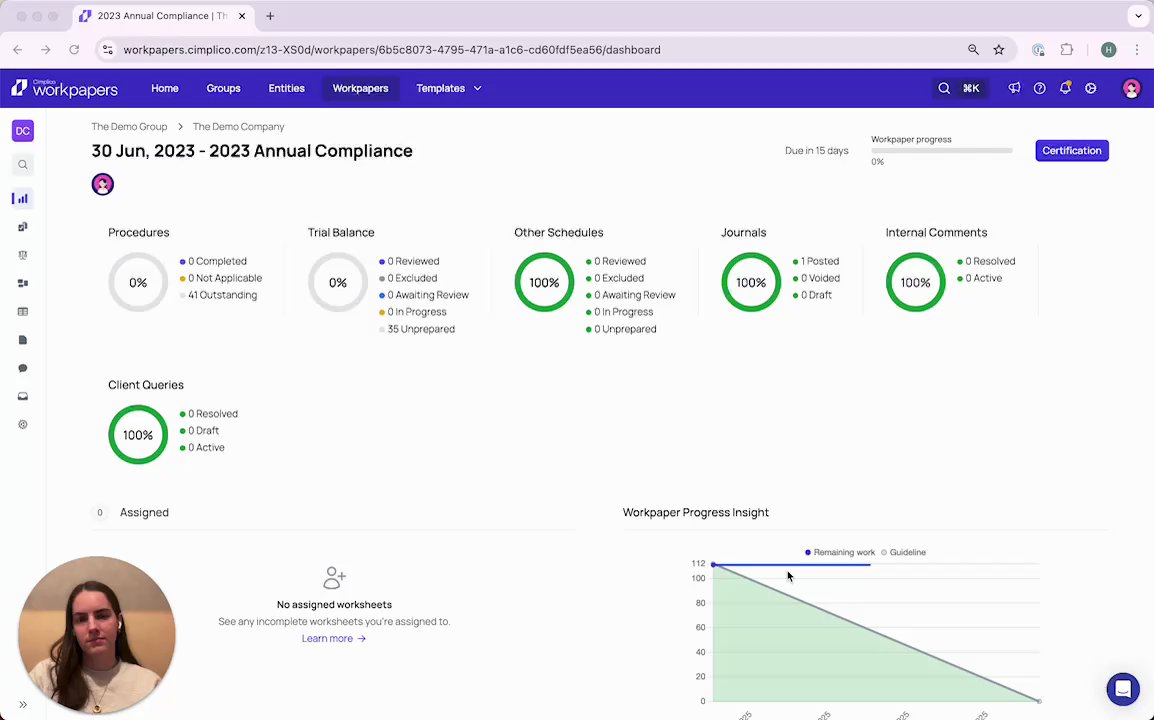
Task: Click the announcements megaphone icon
Action: [1014, 88]
